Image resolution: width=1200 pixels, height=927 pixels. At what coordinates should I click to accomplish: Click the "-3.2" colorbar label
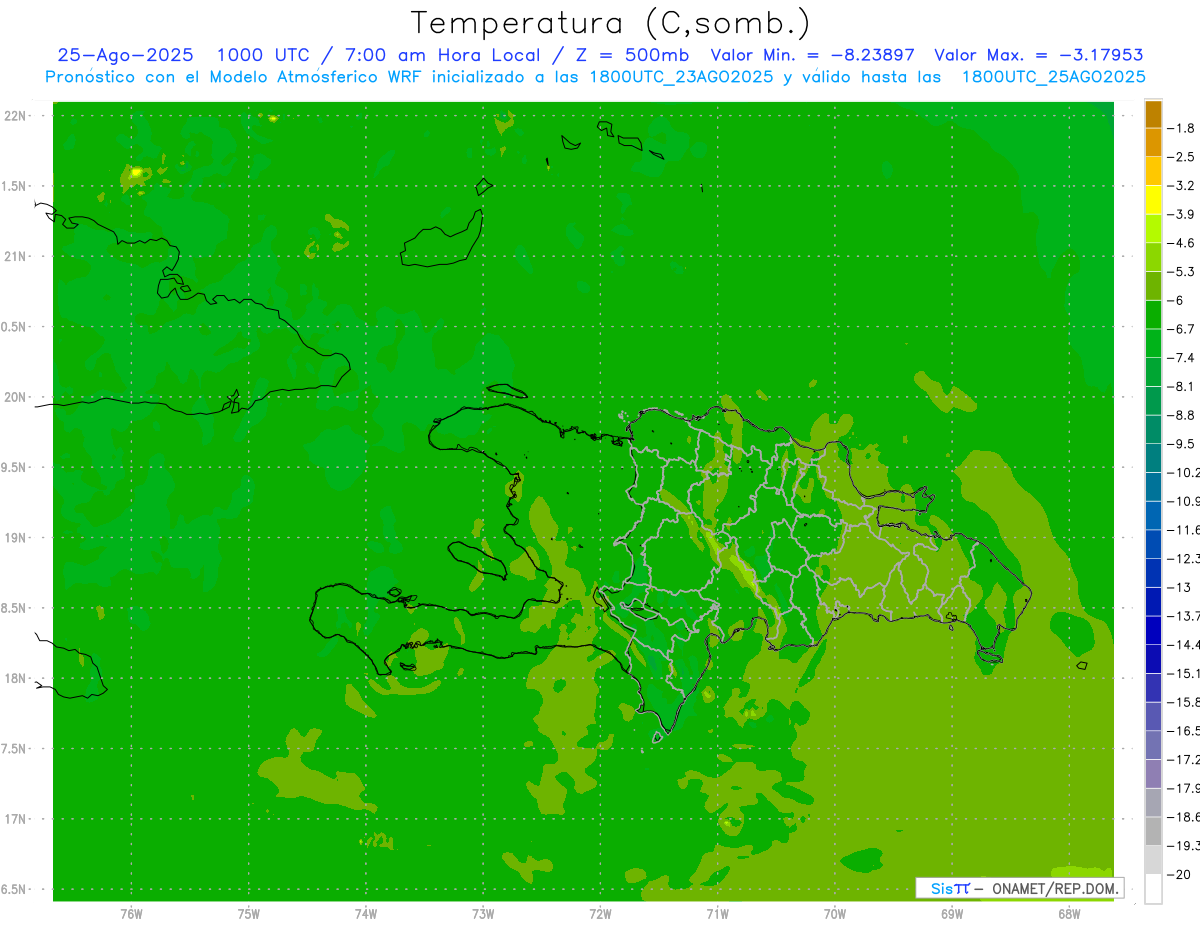point(1181,186)
